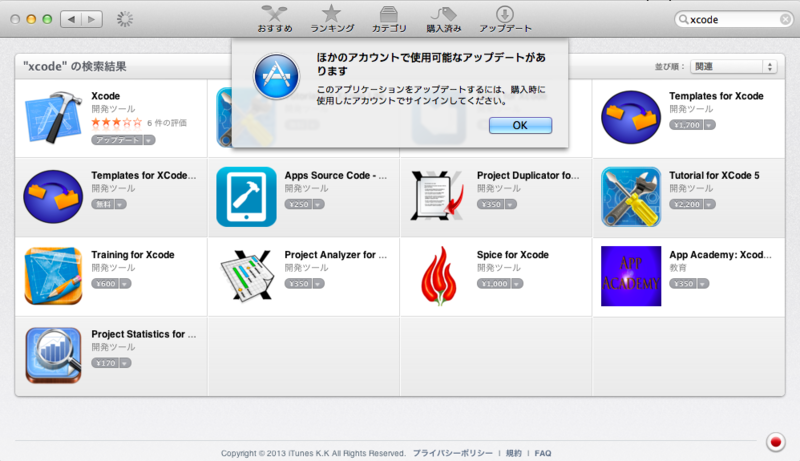Screen dimensions: 800x461
Task: Open Templates for XCode... free app icon
Action: pyautogui.click(x=53, y=196)
